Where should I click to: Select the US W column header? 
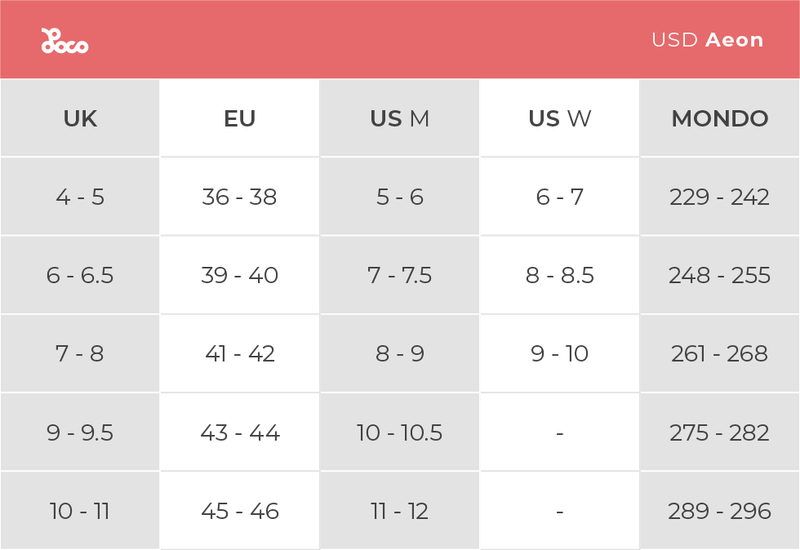[x=560, y=119]
